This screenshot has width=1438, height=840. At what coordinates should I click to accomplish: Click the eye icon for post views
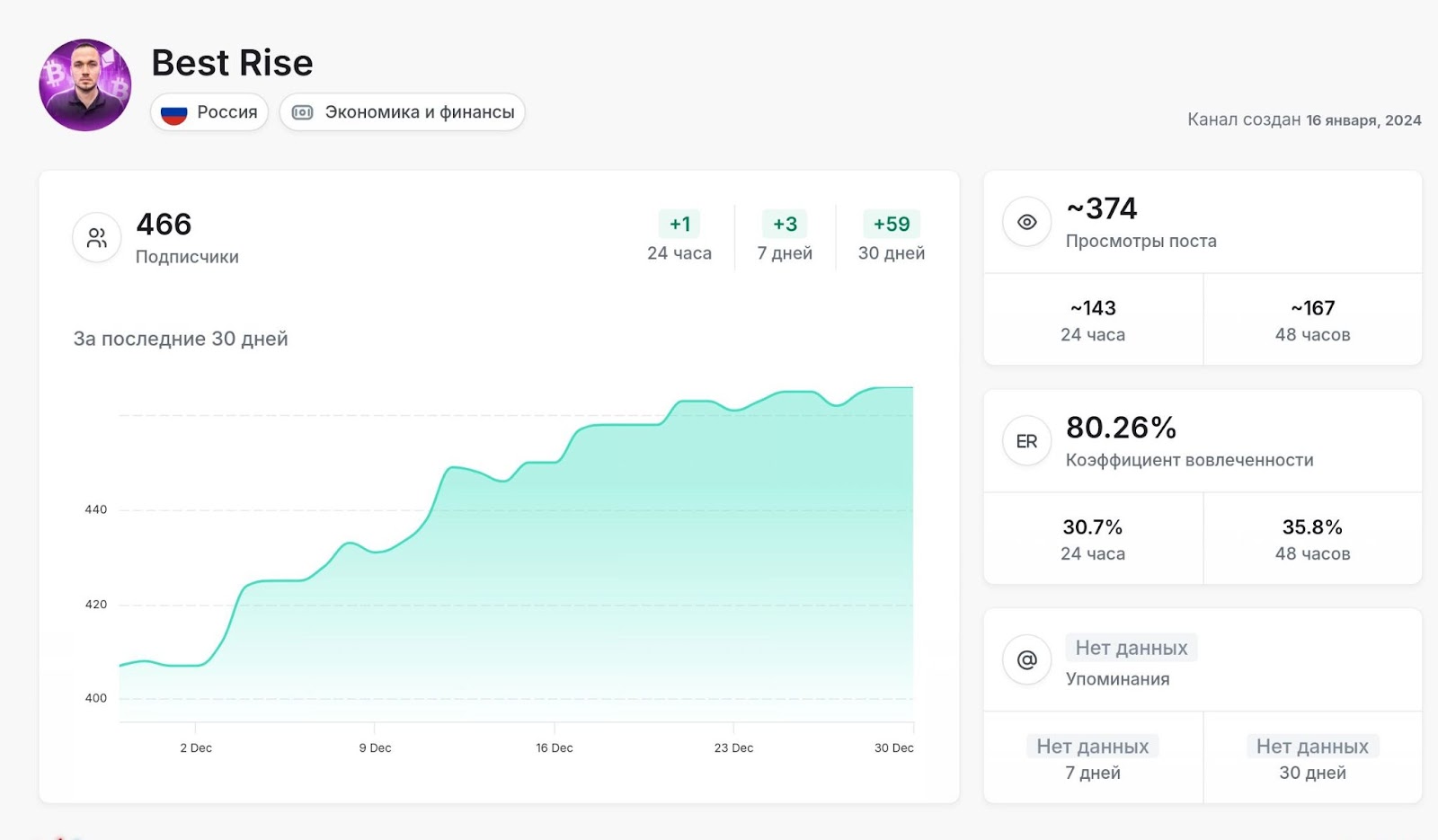click(x=1027, y=222)
